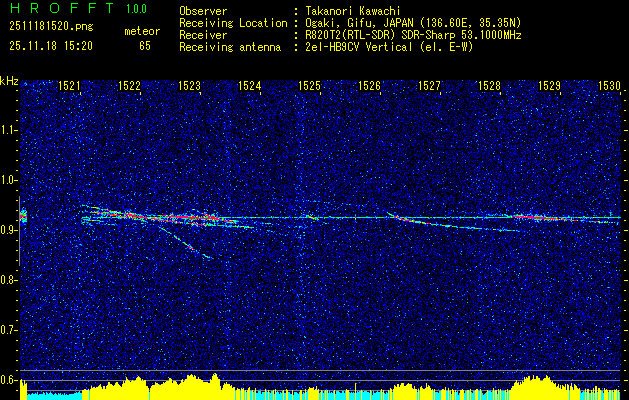629x400 pixels.
Task: Click the 1.1 kHz axis label
Action: point(9,130)
